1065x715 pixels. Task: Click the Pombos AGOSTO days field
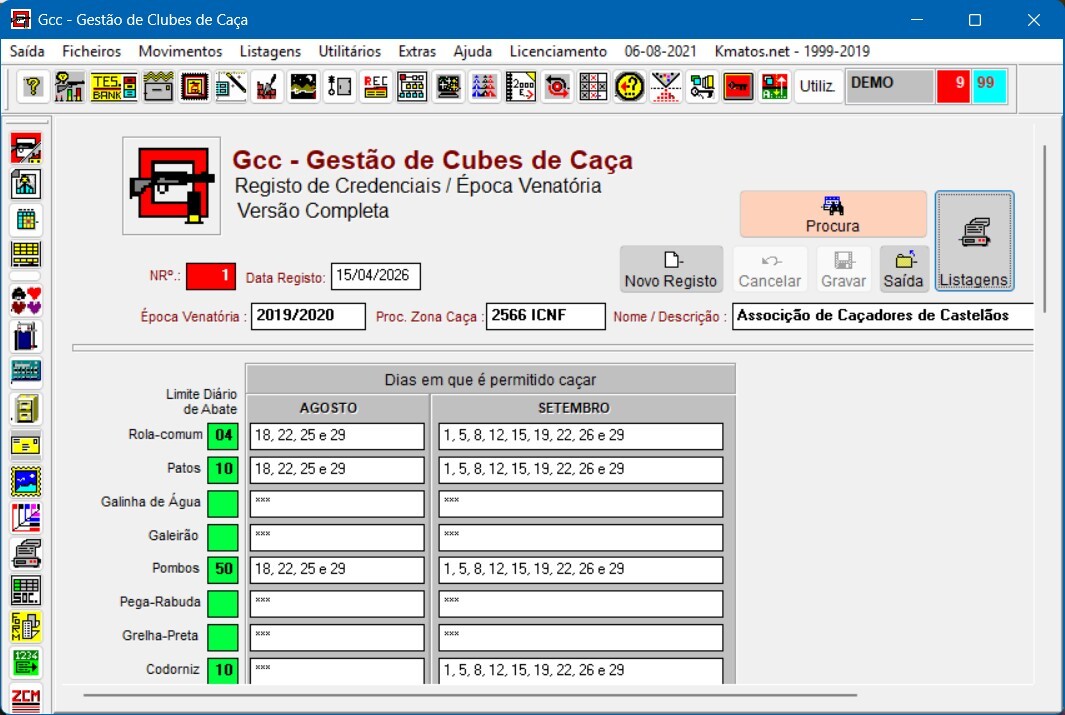337,569
